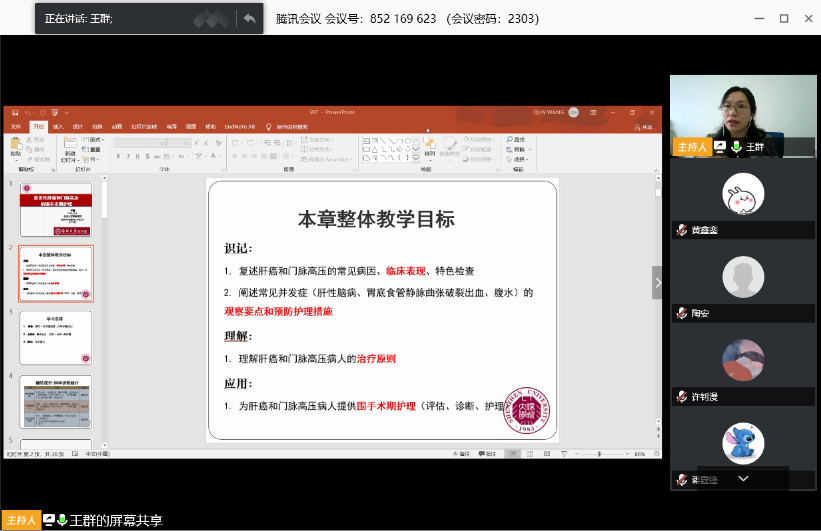Click the reply arrow in the speaker bar

(x=248, y=18)
